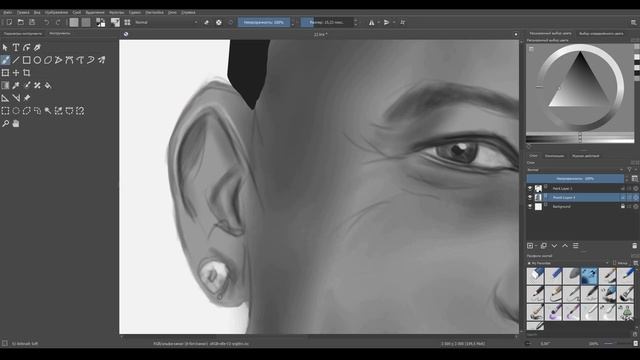Select the Reference Images pin tool
This screenshot has width=640, height=360.
27,98
